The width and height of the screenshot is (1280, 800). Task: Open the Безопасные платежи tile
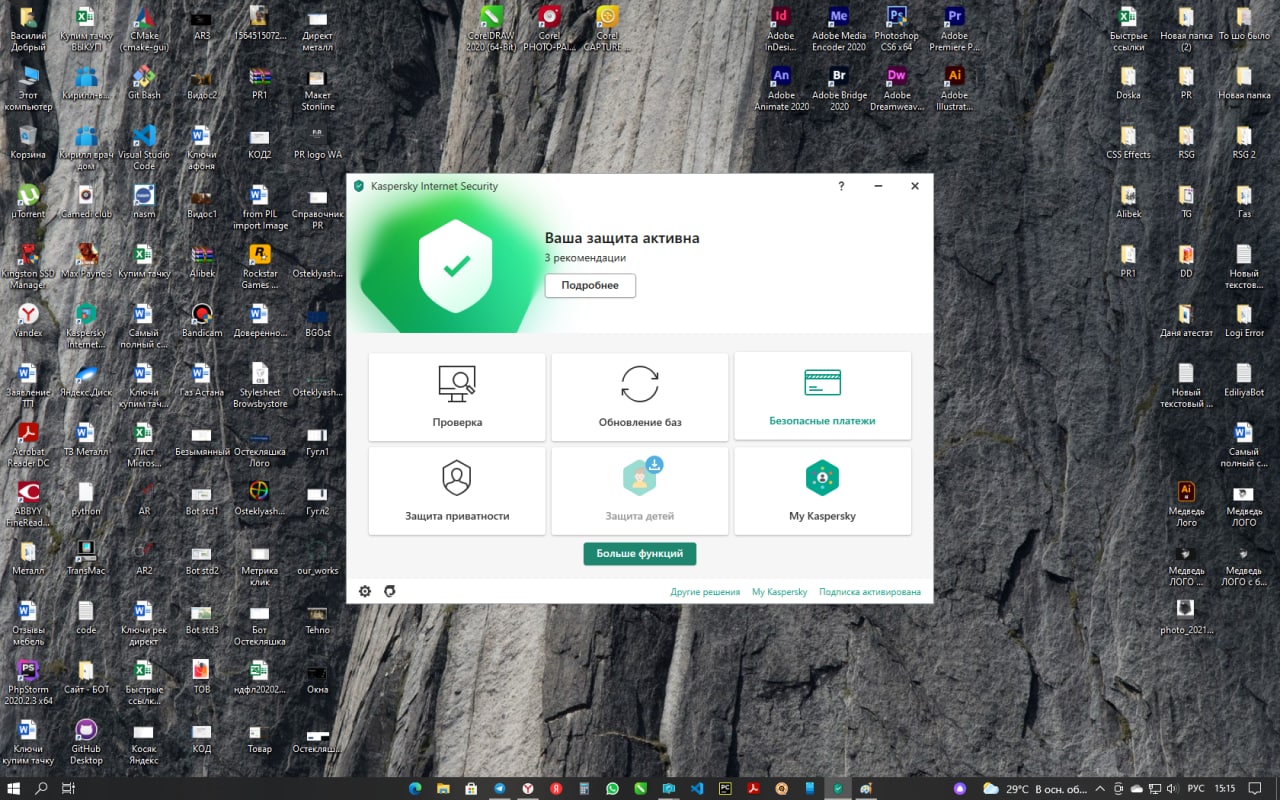[x=822, y=396]
